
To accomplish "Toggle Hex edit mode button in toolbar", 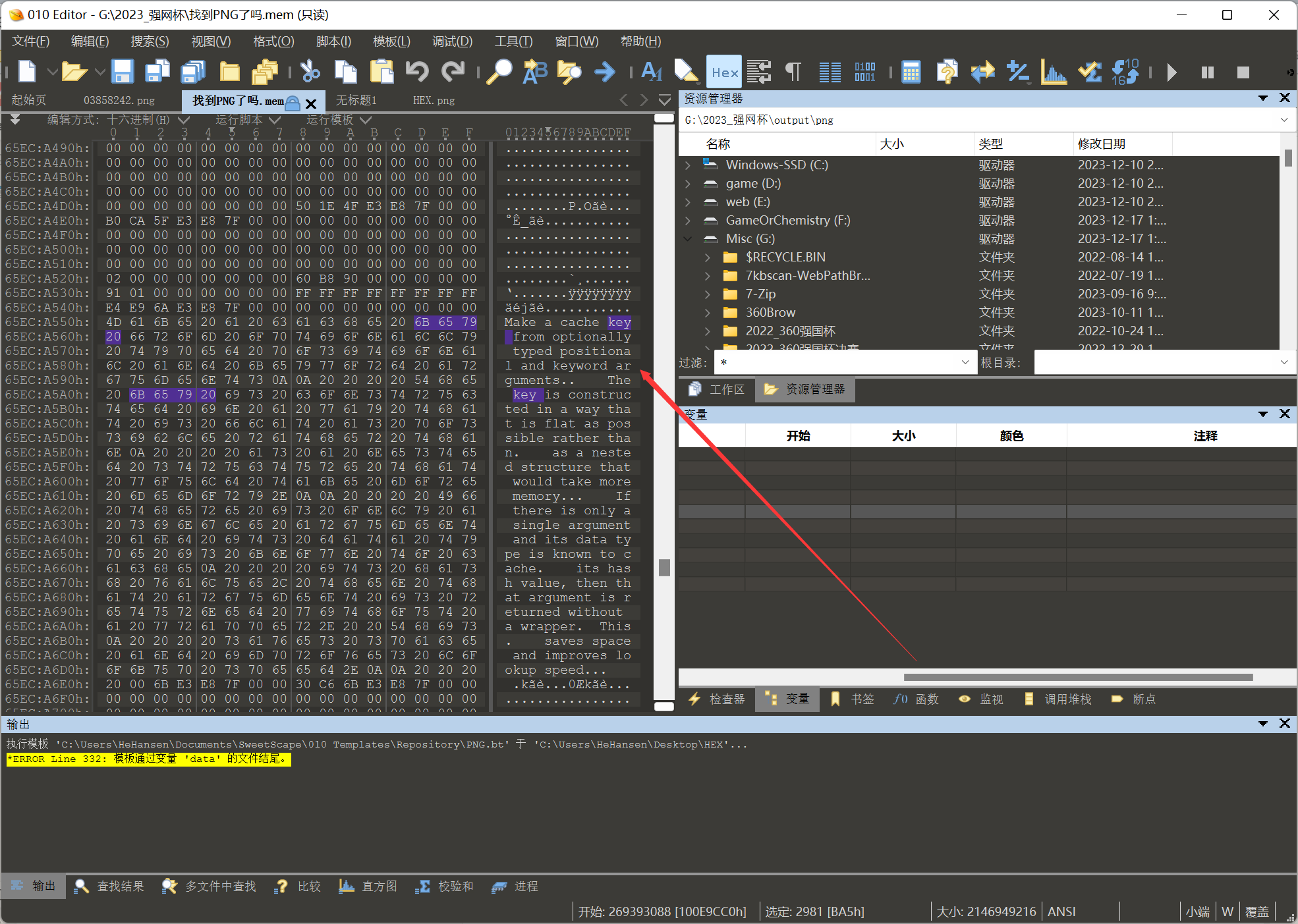I will tap(724, 72).
